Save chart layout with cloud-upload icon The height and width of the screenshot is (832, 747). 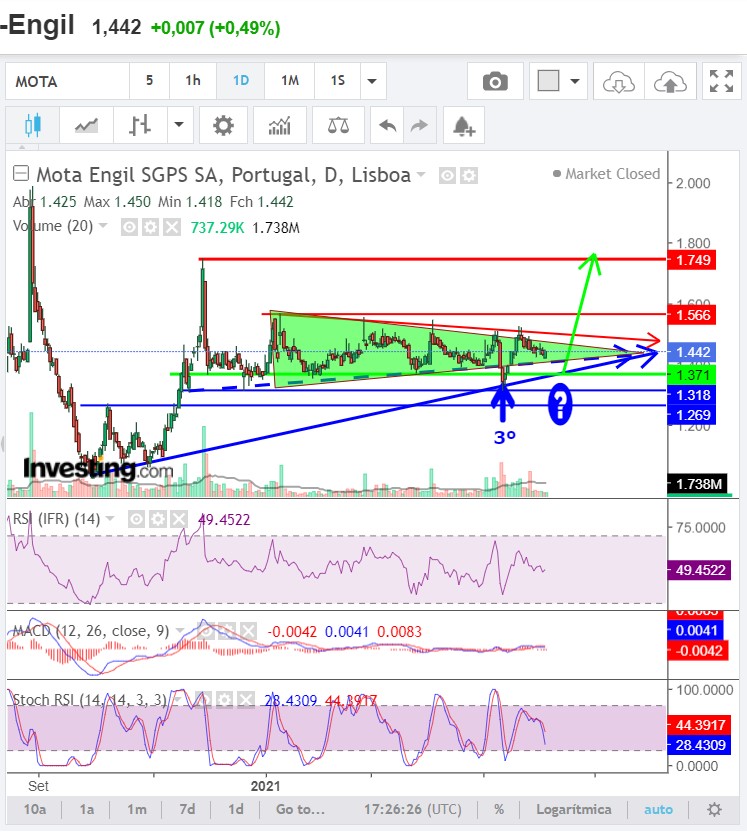click(670, 81)
